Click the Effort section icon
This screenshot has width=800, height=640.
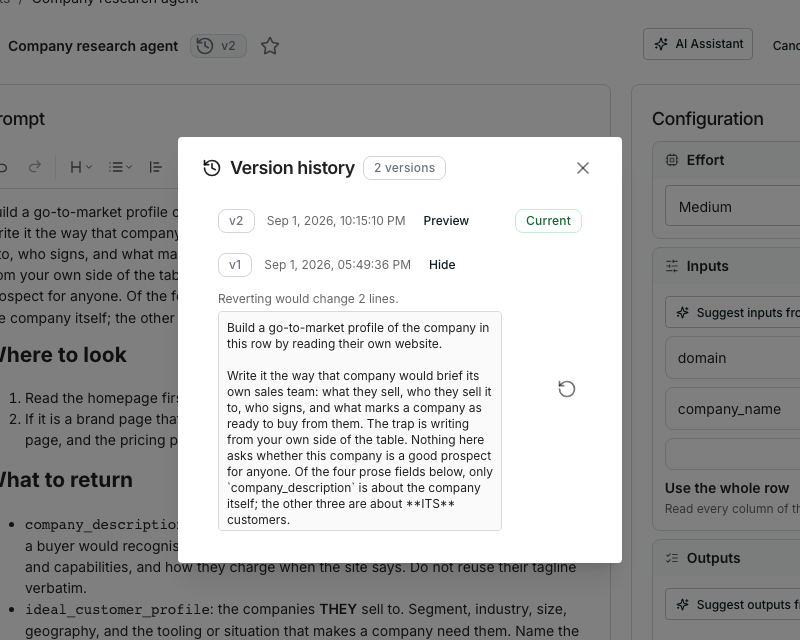(672, 160)
